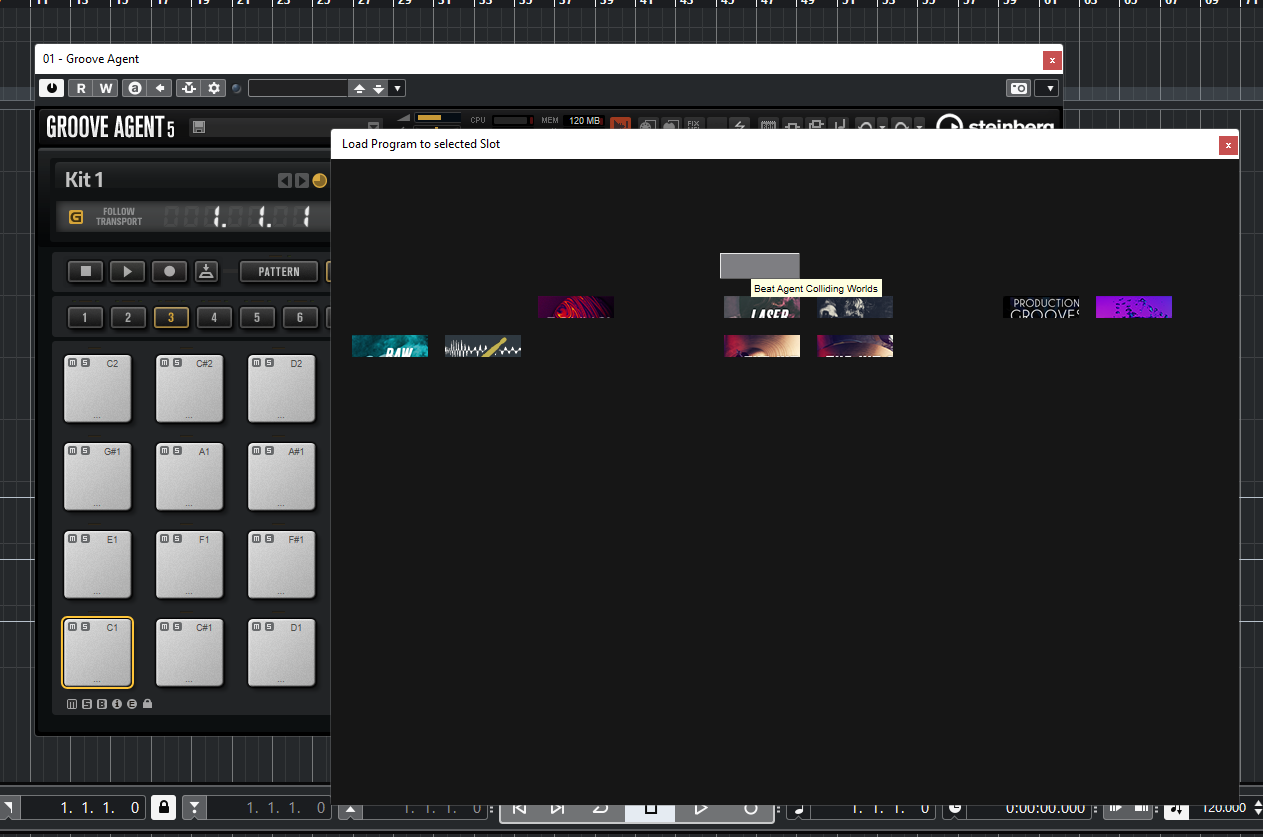1263x837 pixels.
Task: Open the dropdown next to camera icon
Action: click(x=1047, y=88)
